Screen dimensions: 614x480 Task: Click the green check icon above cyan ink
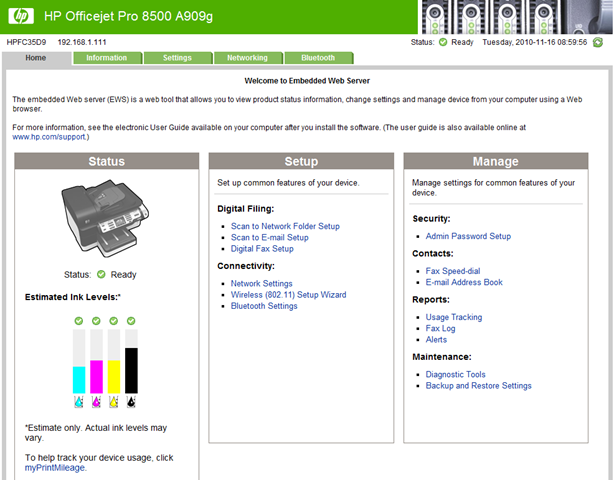(x=79, y=321)
